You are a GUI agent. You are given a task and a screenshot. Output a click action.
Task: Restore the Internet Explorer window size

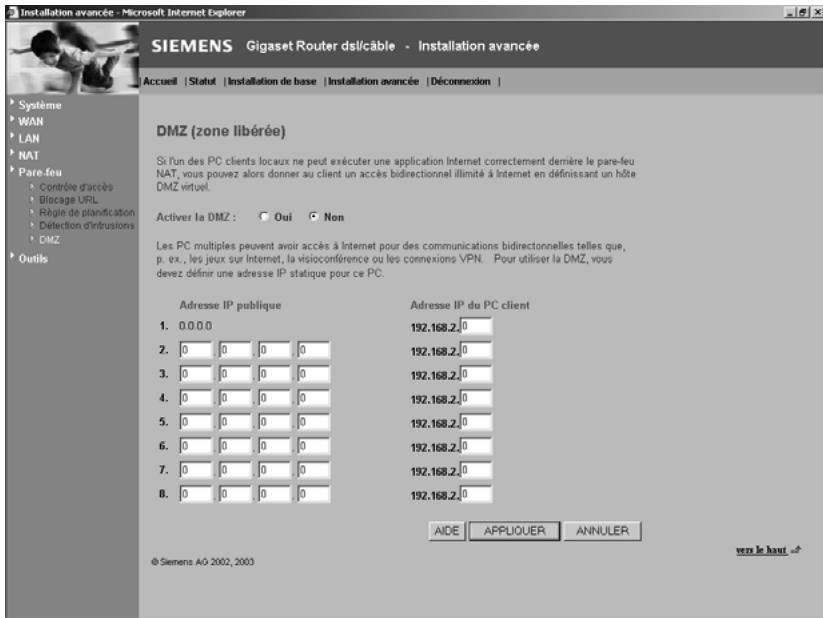coord(803,12)
